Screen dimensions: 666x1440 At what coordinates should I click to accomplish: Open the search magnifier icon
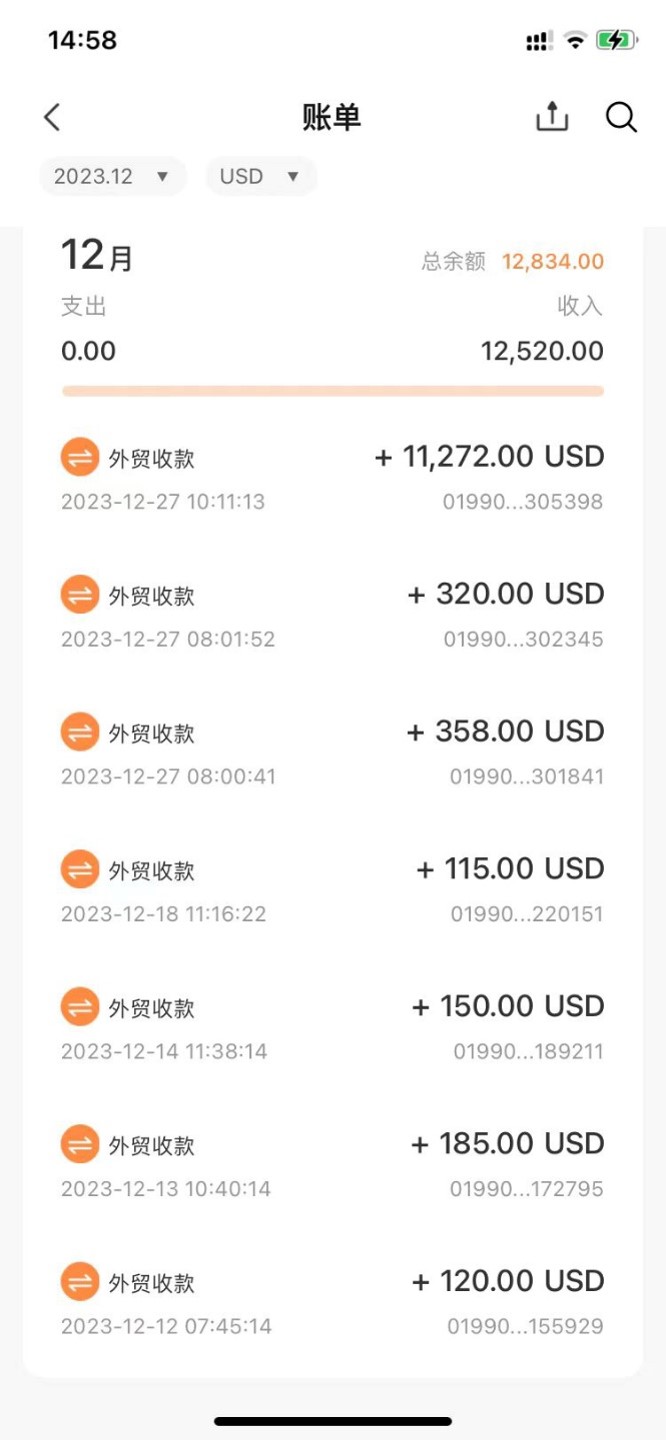tap(621, 118)
